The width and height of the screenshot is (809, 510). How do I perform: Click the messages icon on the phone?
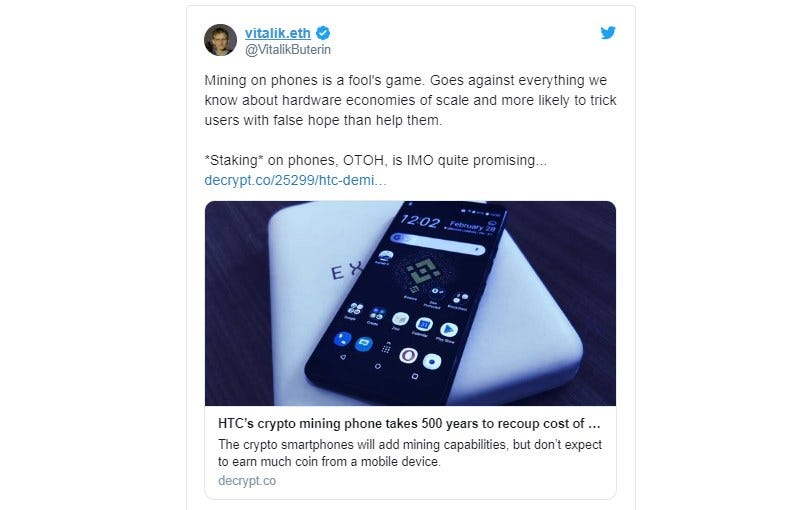click(364, 343)
